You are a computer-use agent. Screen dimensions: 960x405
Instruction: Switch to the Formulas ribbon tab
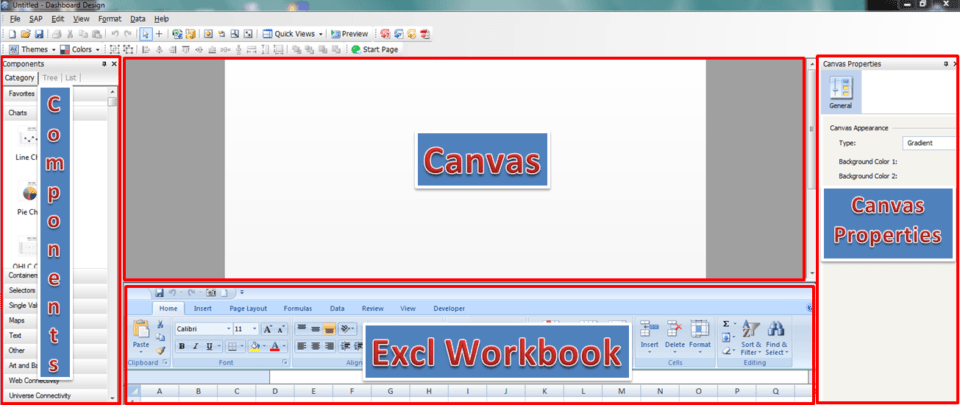(298, 309)
